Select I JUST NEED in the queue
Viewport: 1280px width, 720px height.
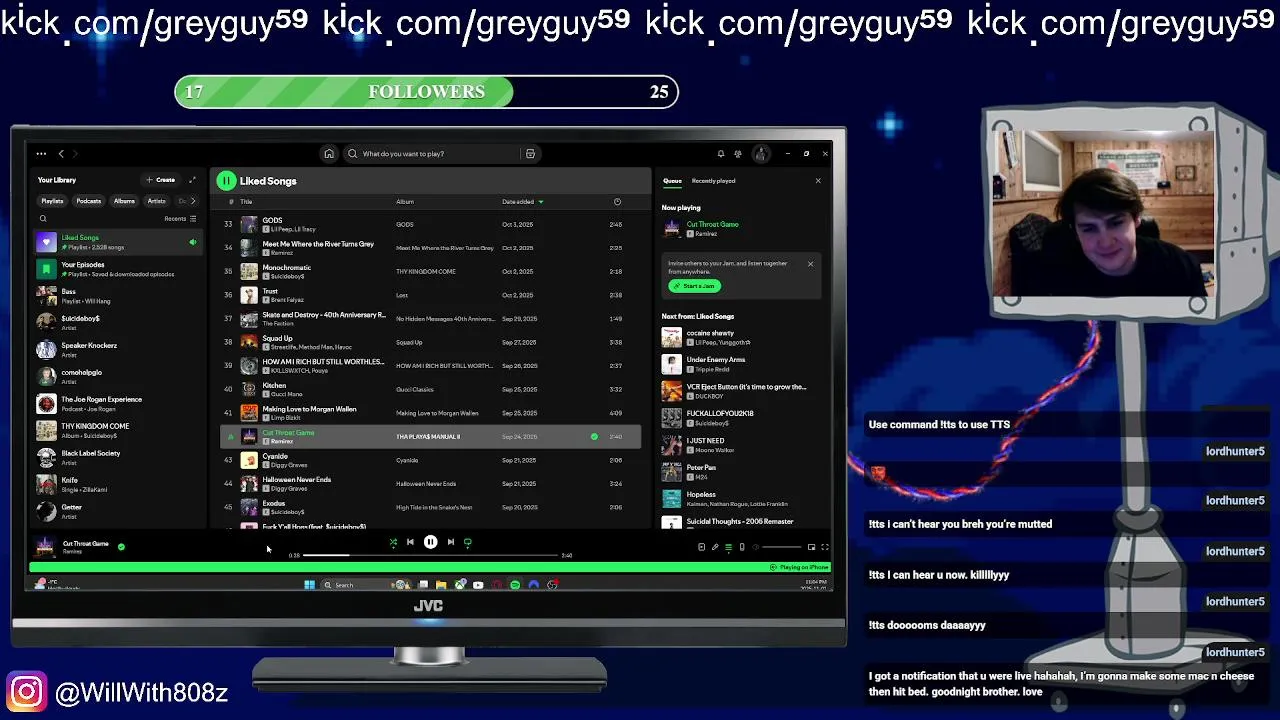coord(741,445)
